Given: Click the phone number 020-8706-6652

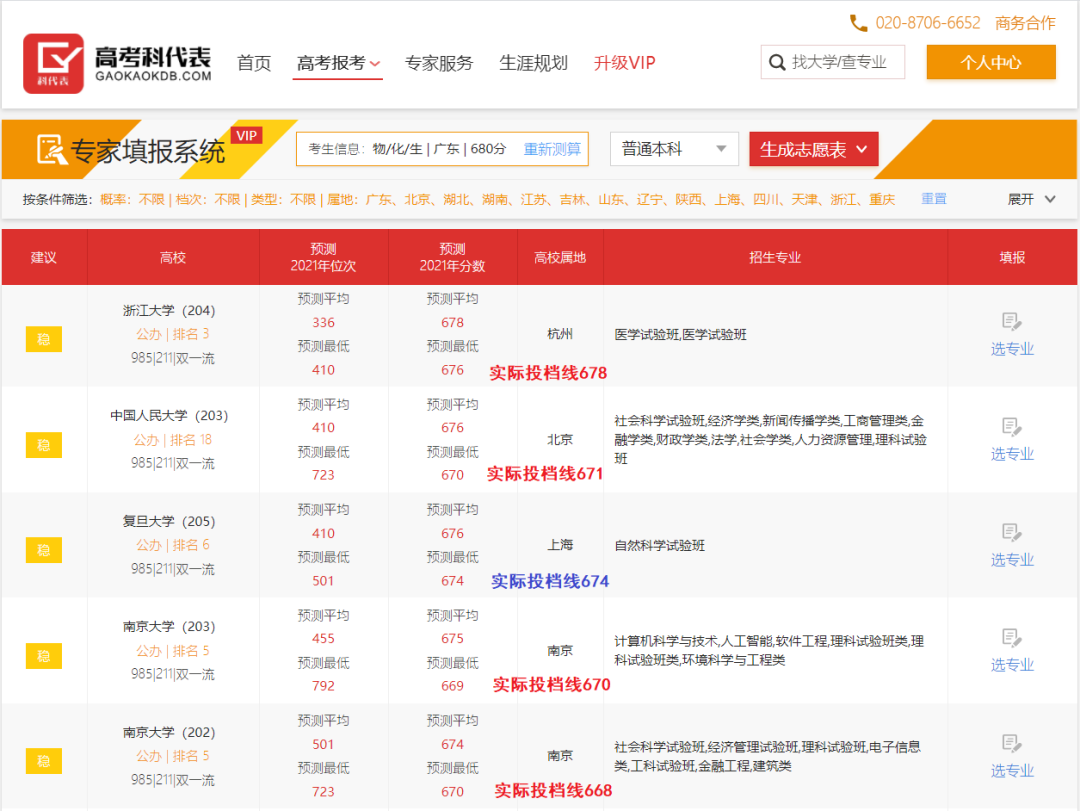Looking at the screenshot, I should coord(927,23).
